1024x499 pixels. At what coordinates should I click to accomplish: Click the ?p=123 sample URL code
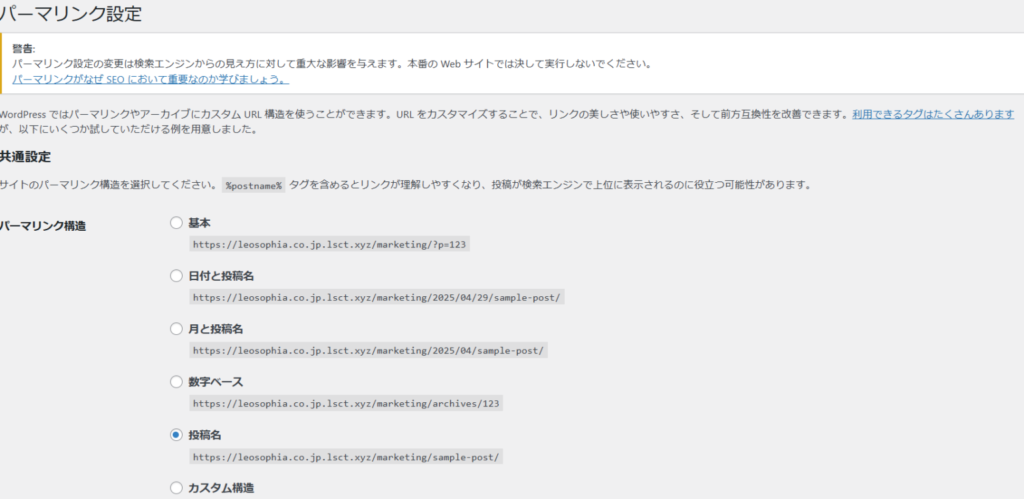(330, 244)
